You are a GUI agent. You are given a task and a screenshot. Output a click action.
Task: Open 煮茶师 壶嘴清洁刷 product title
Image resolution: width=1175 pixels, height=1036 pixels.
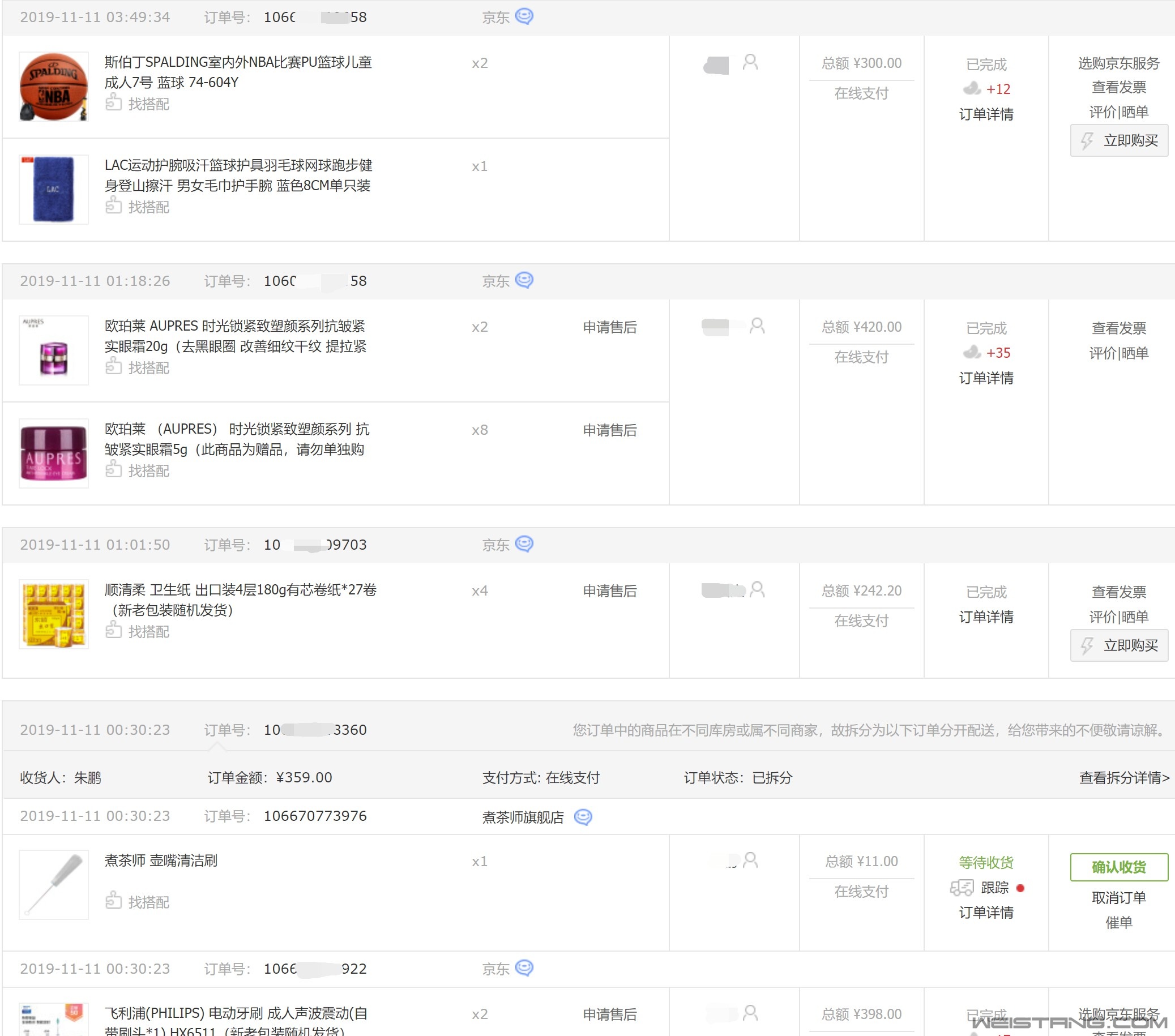[x=161, y=860]
